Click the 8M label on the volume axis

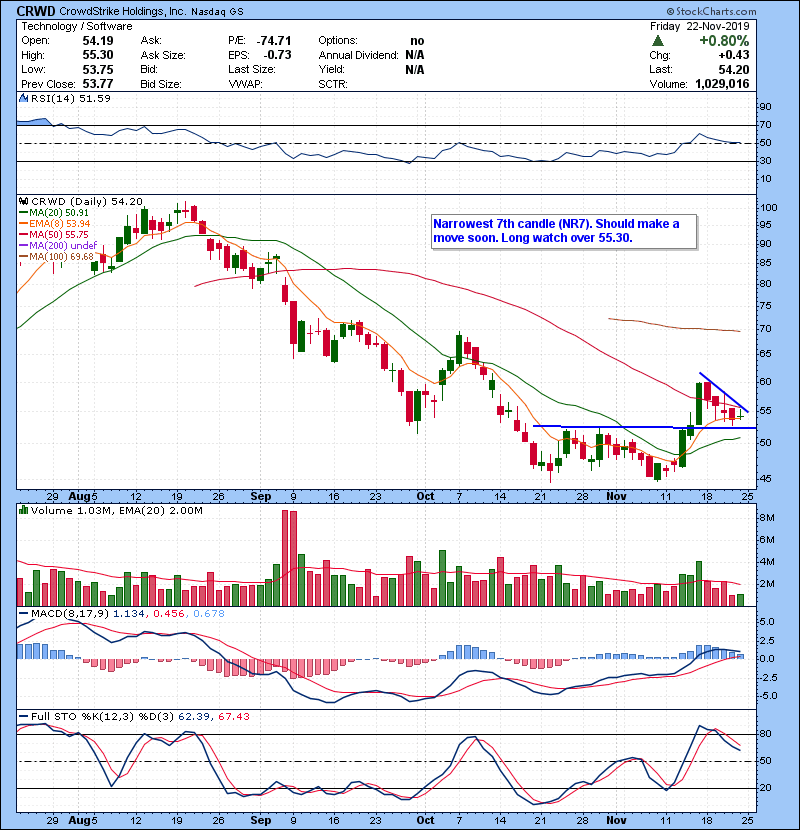(x=767, y=517)
